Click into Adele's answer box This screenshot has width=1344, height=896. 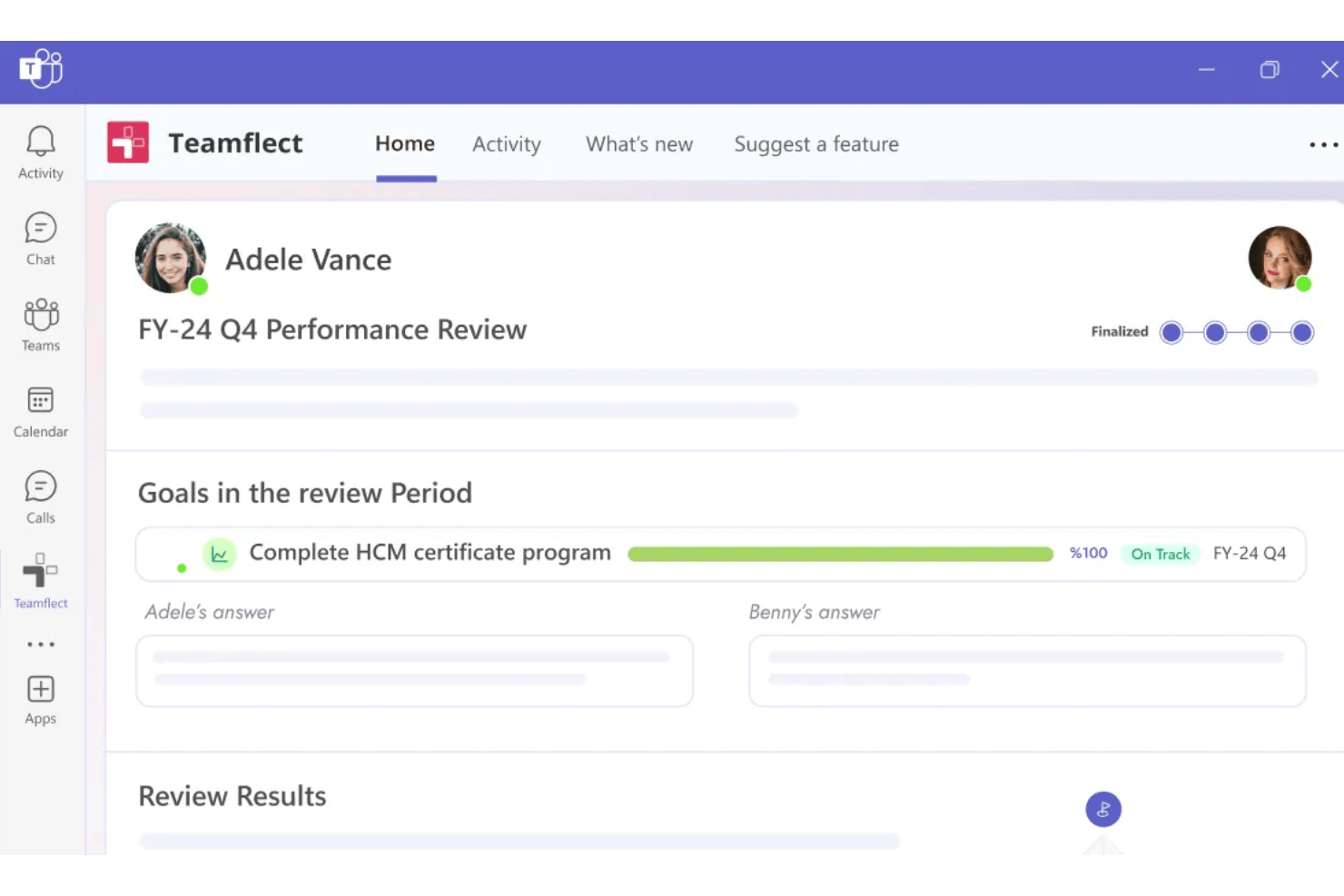(414, 671)
